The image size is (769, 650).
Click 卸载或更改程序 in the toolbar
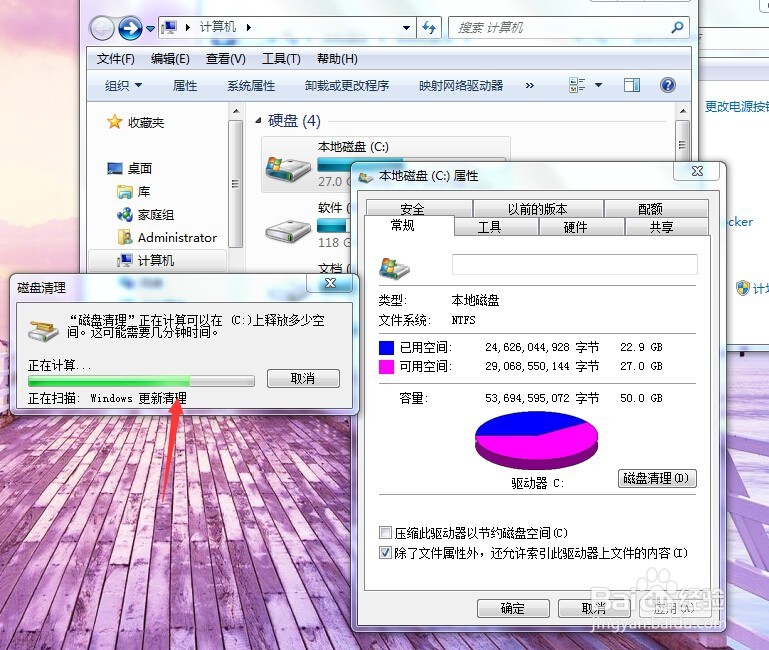click(x=347, y=86)
